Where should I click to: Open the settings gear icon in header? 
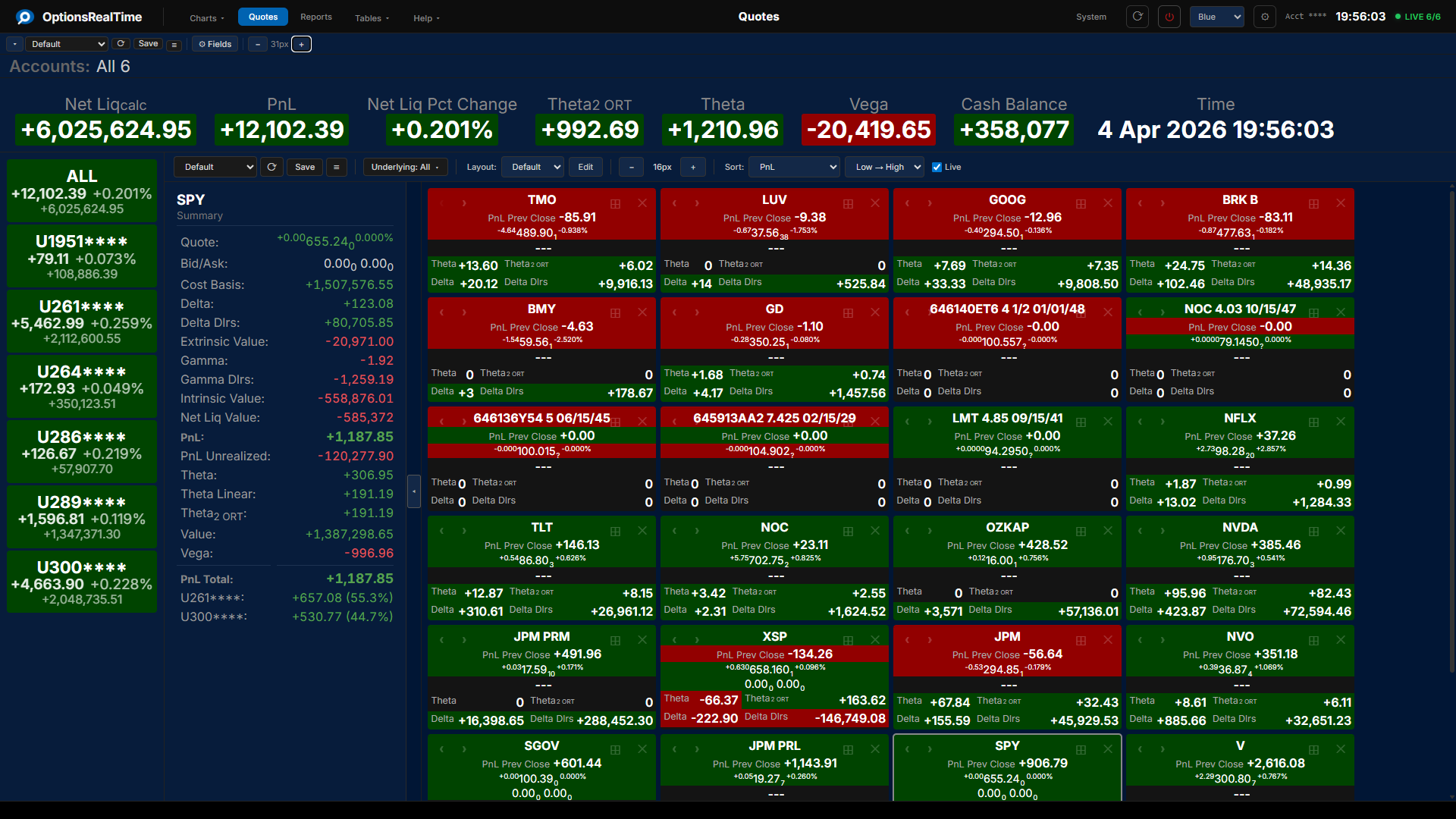pyautogui.click(x=1265, y=17)
